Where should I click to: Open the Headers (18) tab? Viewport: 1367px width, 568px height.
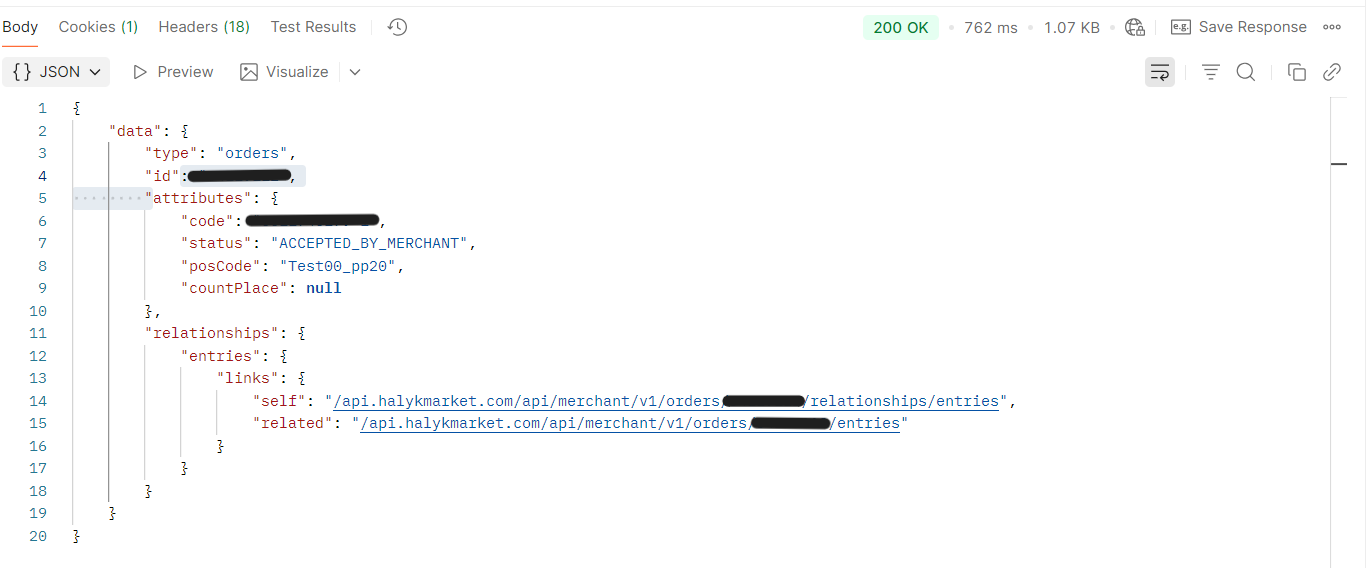pos(204,27)
